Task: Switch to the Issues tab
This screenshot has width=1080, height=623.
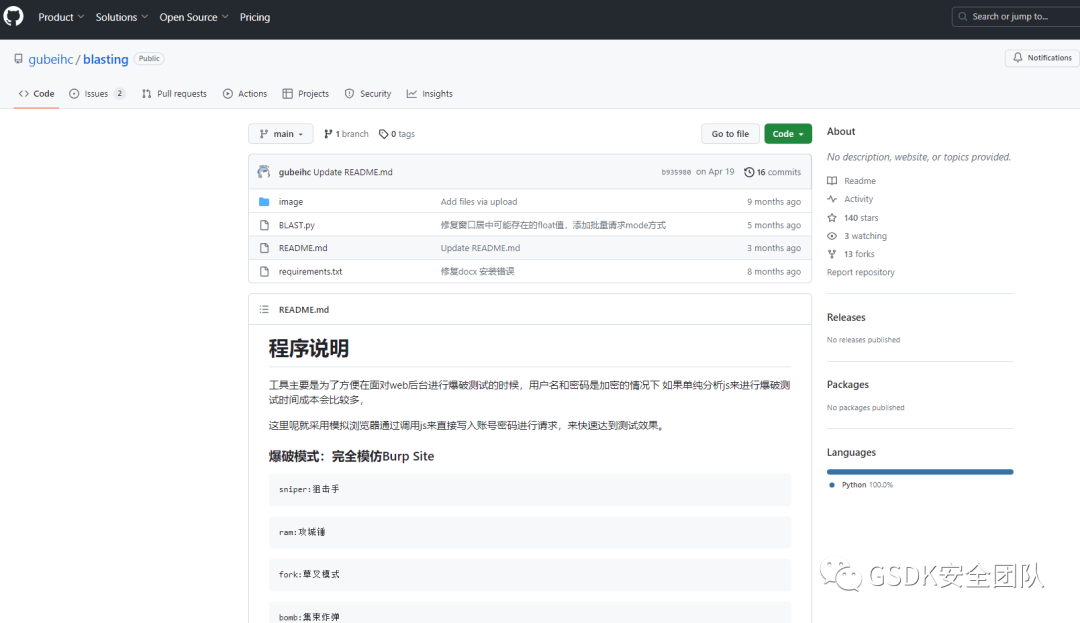Action: (x=97, y=94)
